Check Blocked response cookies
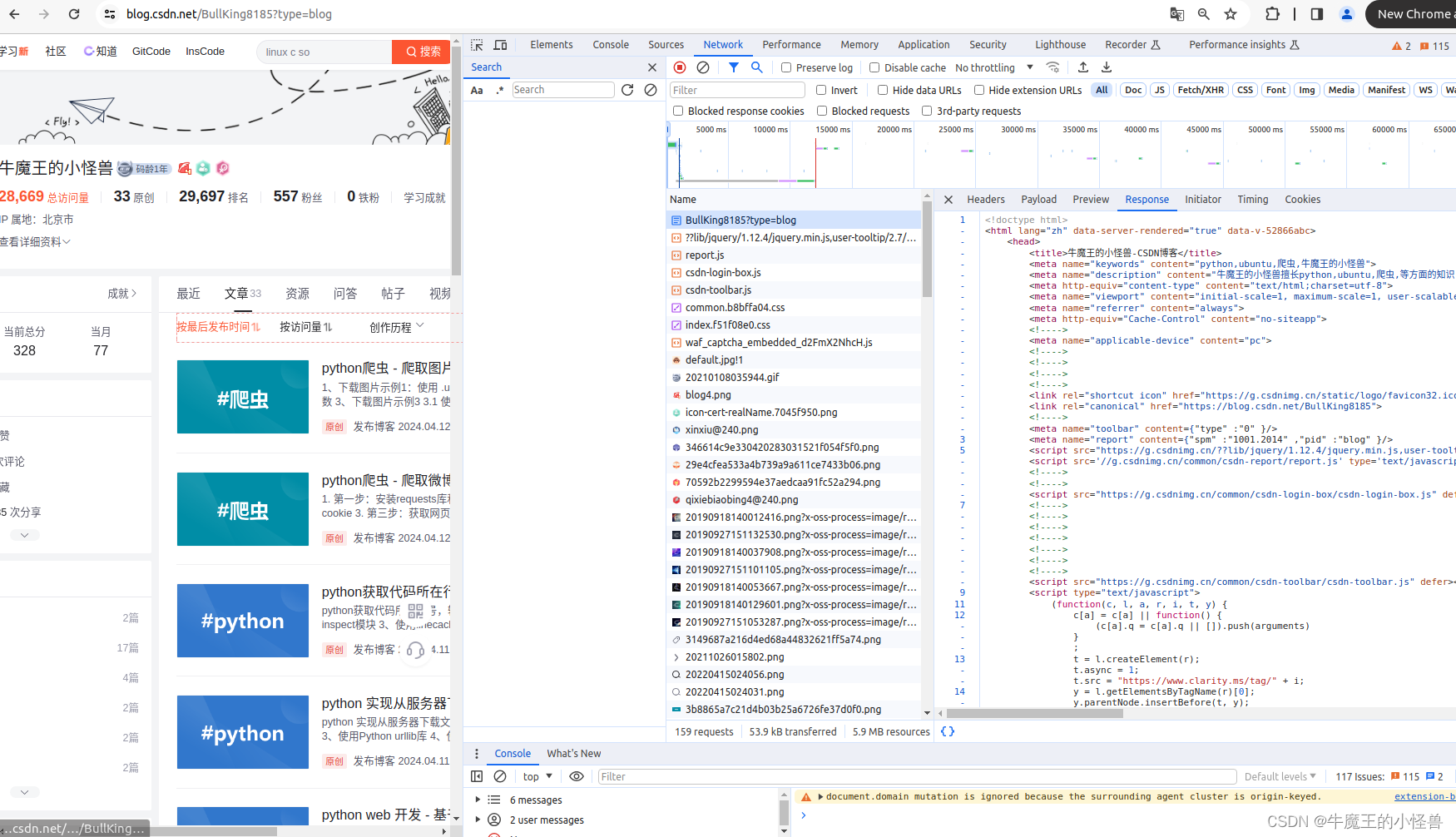This screenshot has width=1456, height=837. point(678,111)
